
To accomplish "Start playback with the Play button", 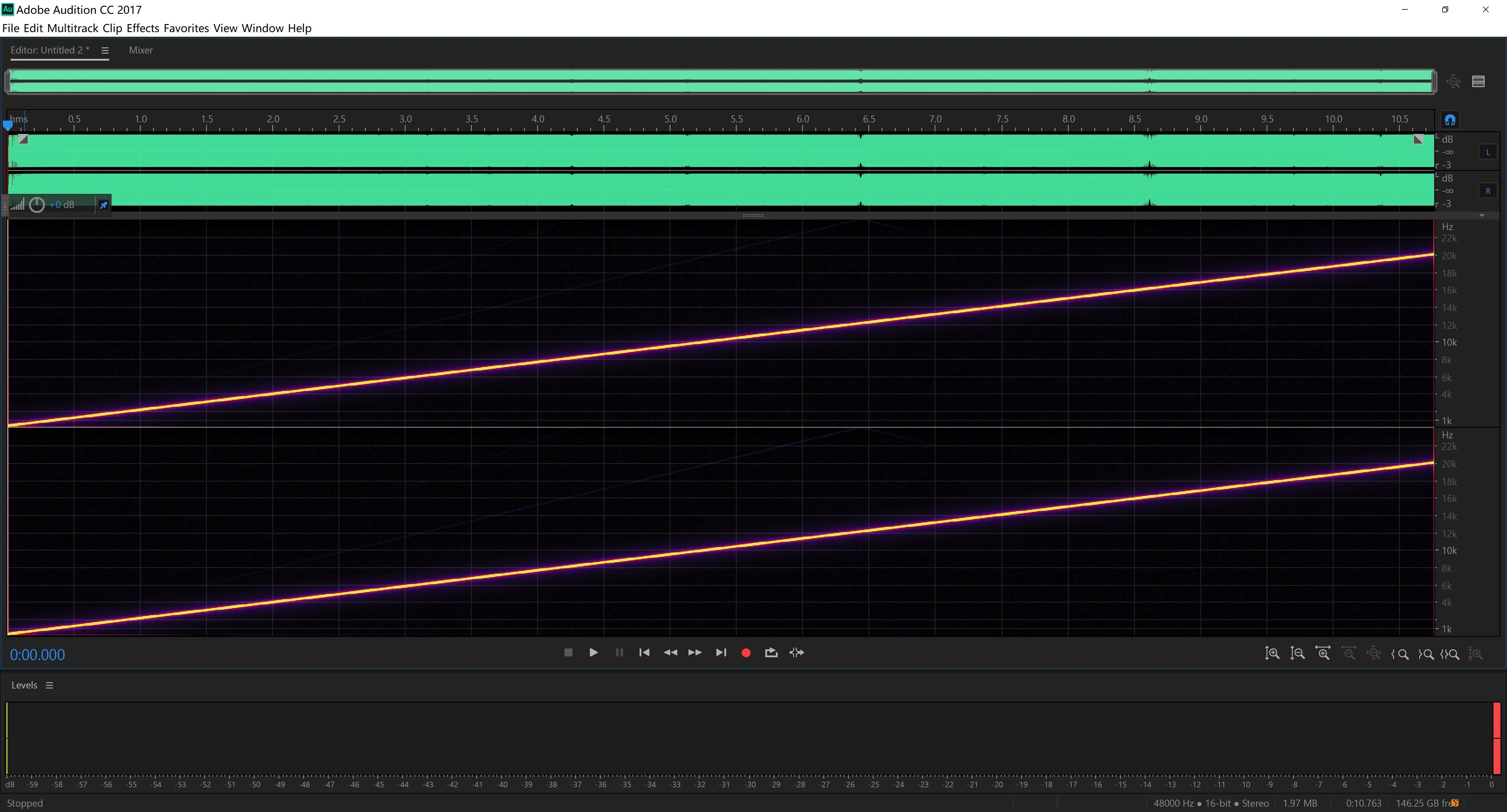I will 593,653.
